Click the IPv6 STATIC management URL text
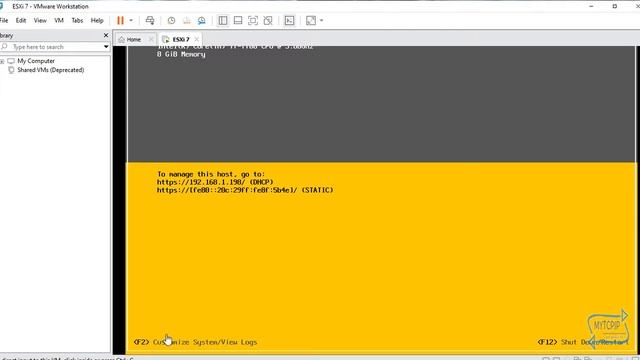The width and height of the screenshot is (640, 360). [245, 190]
